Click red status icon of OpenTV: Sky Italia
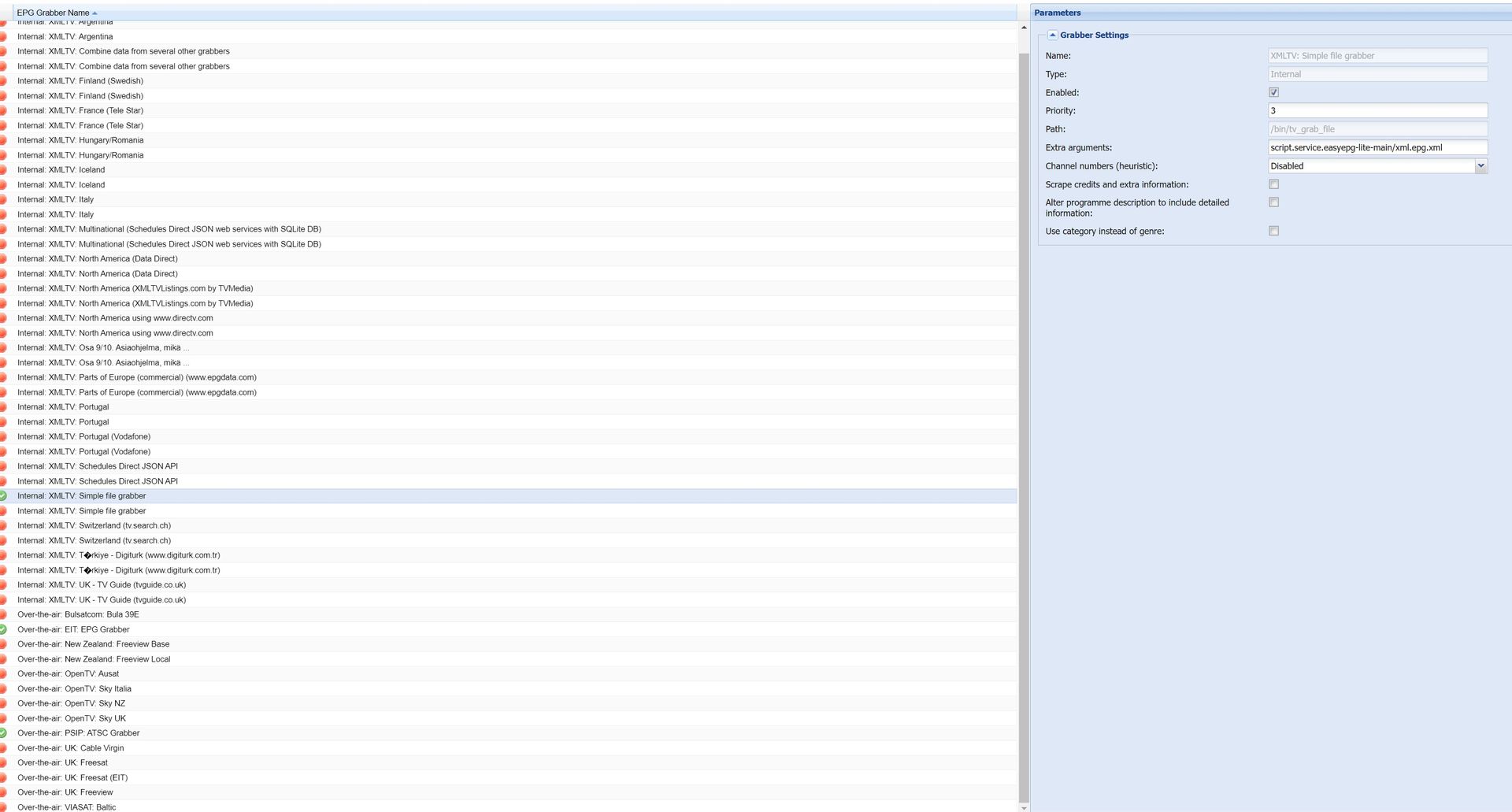This screenshot has height=812, width=1512. [3, 688]
